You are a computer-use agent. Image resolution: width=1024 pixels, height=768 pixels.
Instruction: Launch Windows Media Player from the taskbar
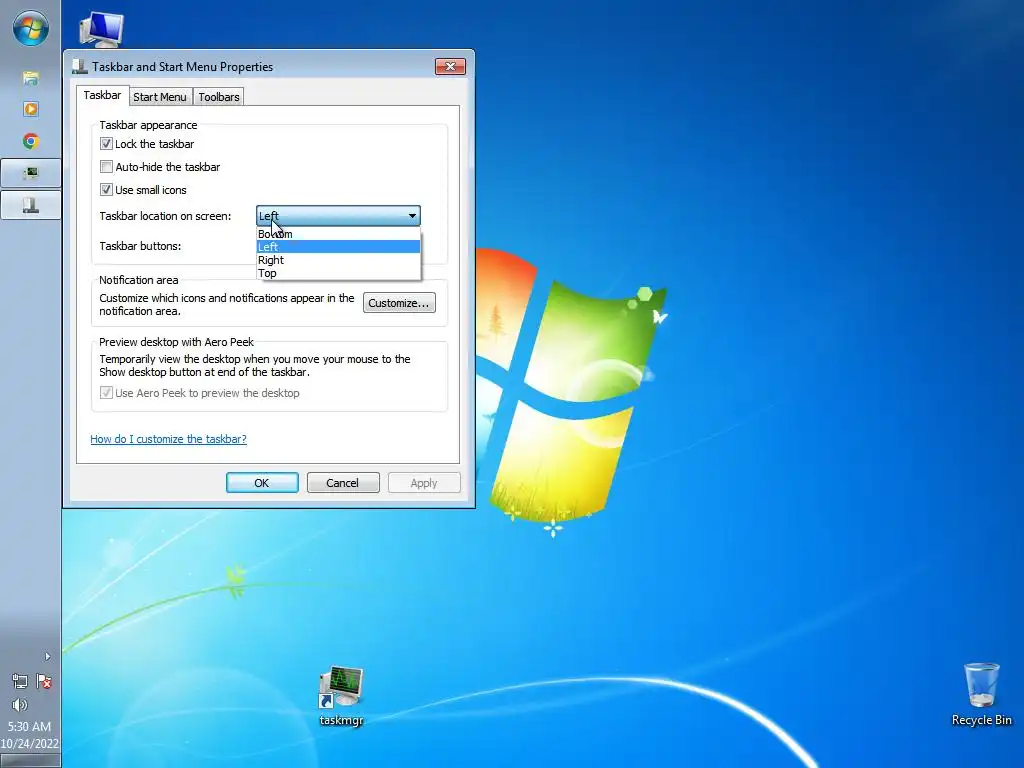coord(31,109)
